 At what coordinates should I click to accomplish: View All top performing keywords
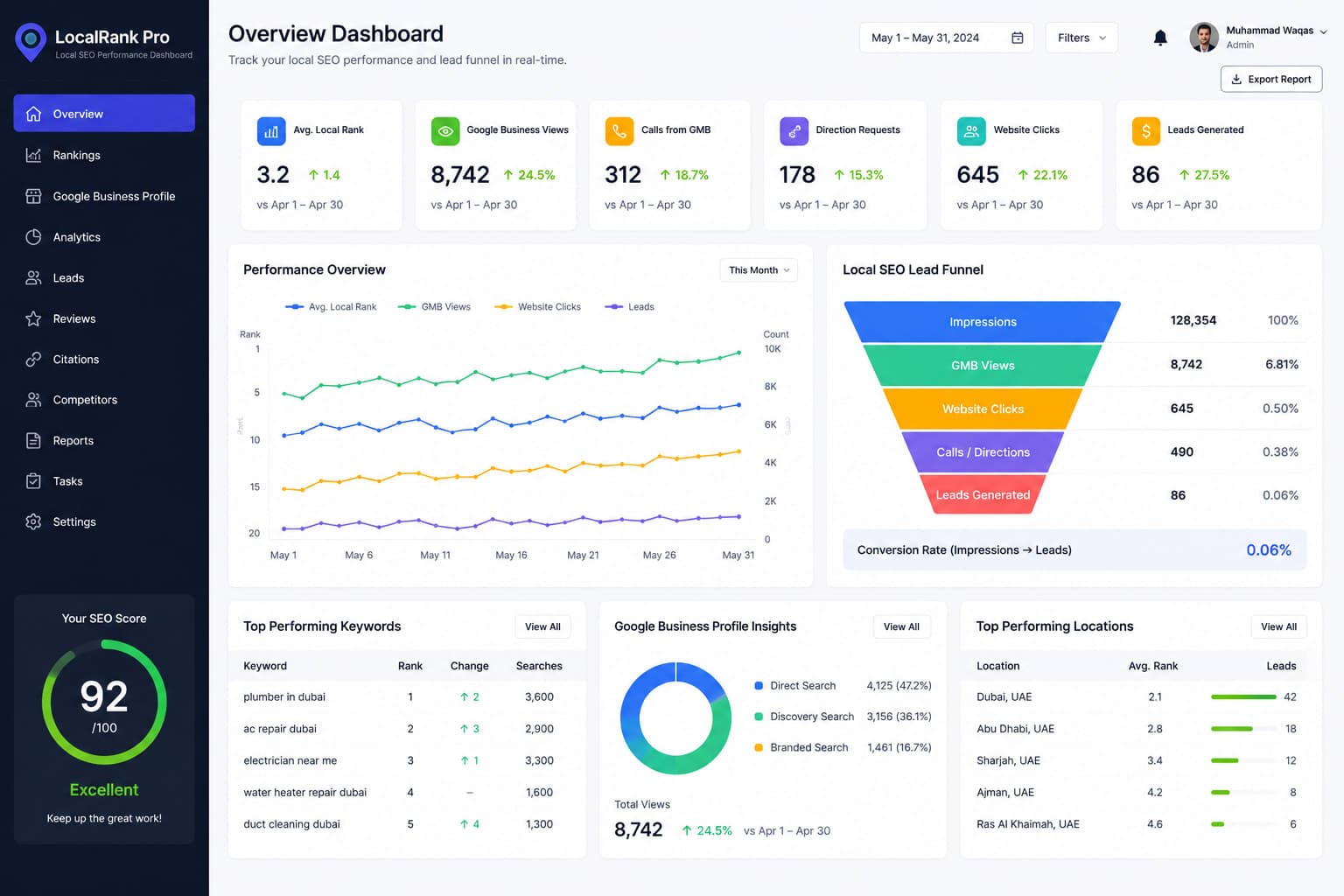(x=542, y=626)
